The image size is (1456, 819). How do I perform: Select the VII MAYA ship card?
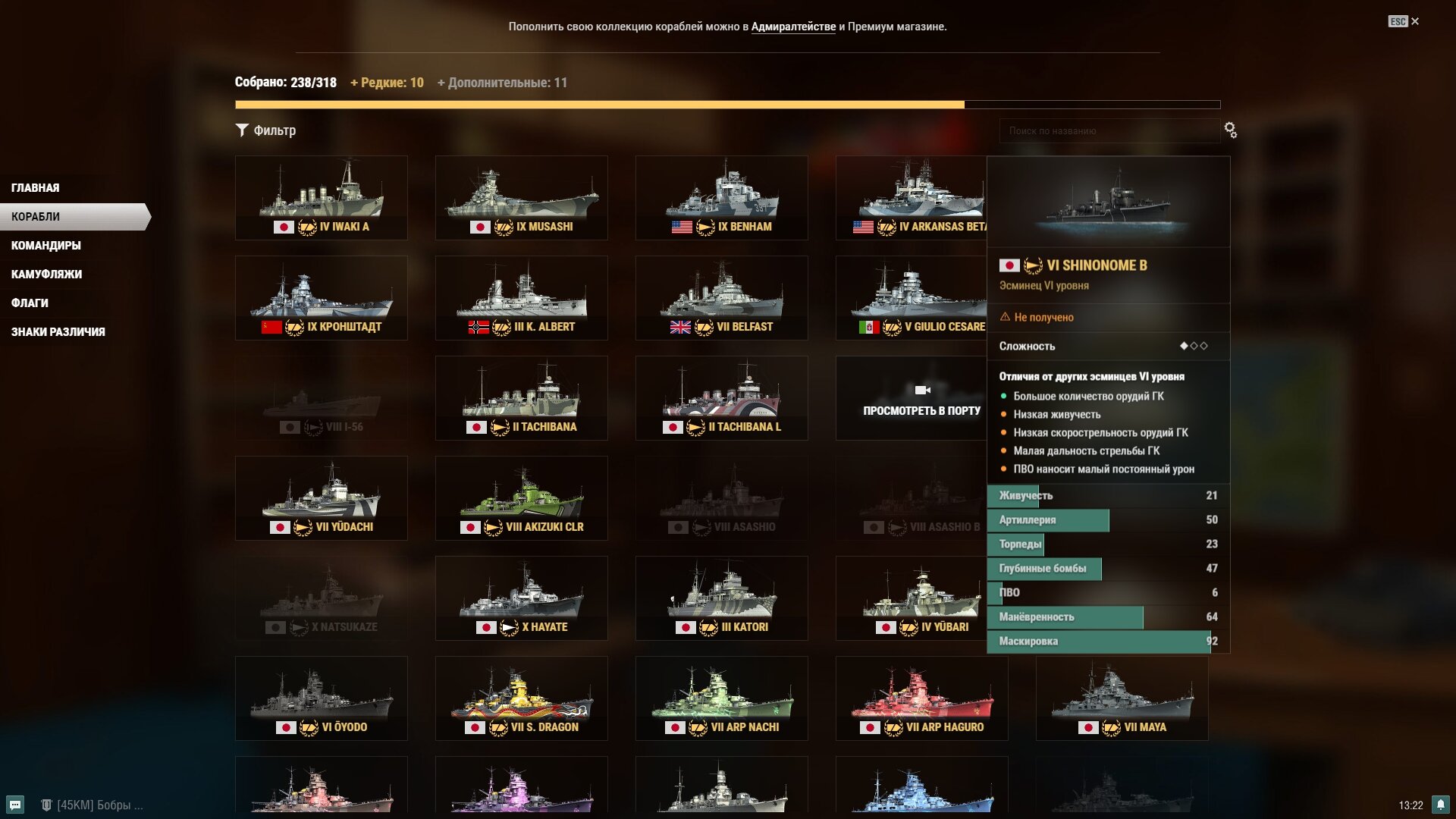click(1122, 698)
